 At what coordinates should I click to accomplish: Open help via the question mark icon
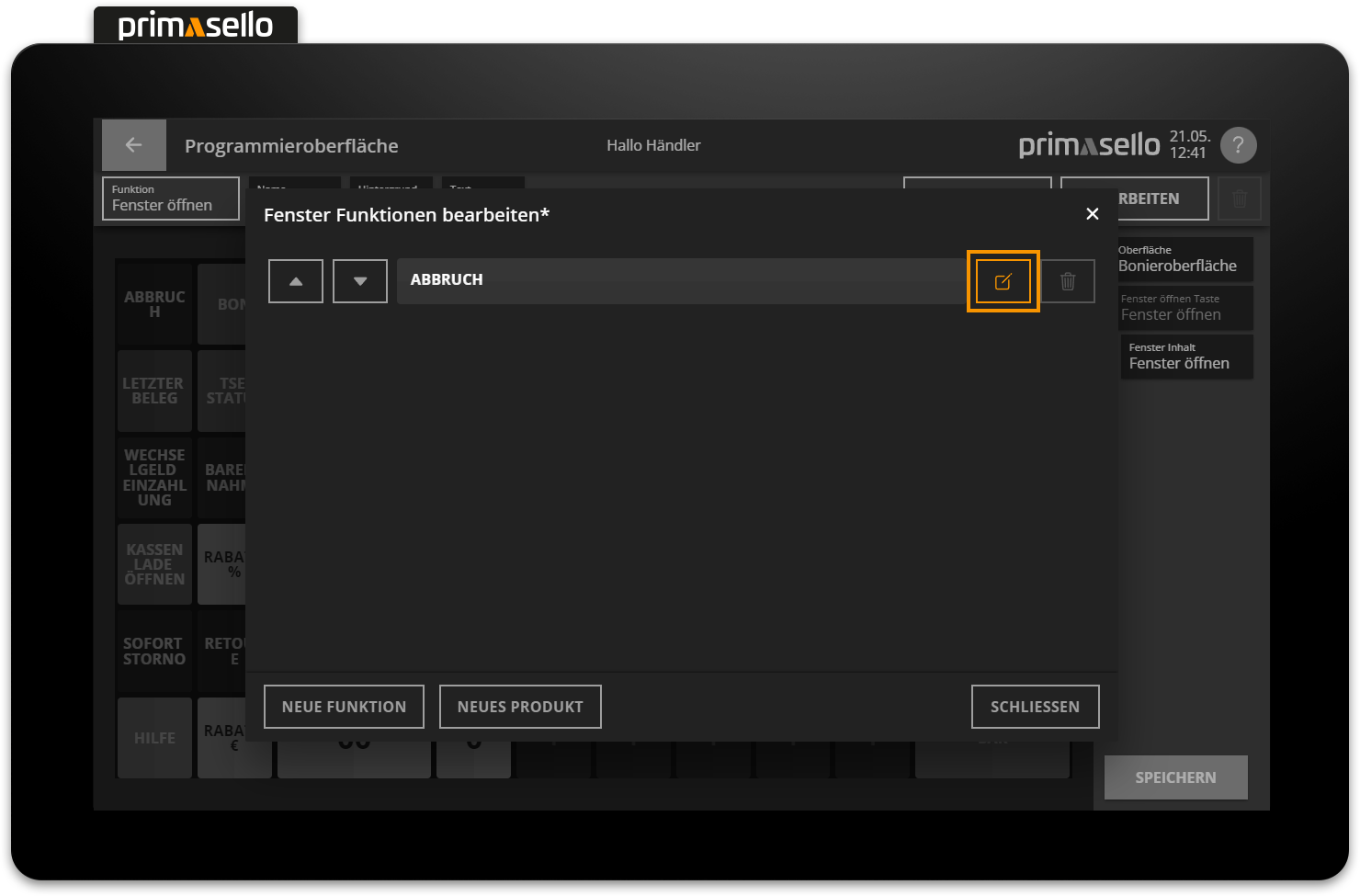click(x=1238, y=145)
